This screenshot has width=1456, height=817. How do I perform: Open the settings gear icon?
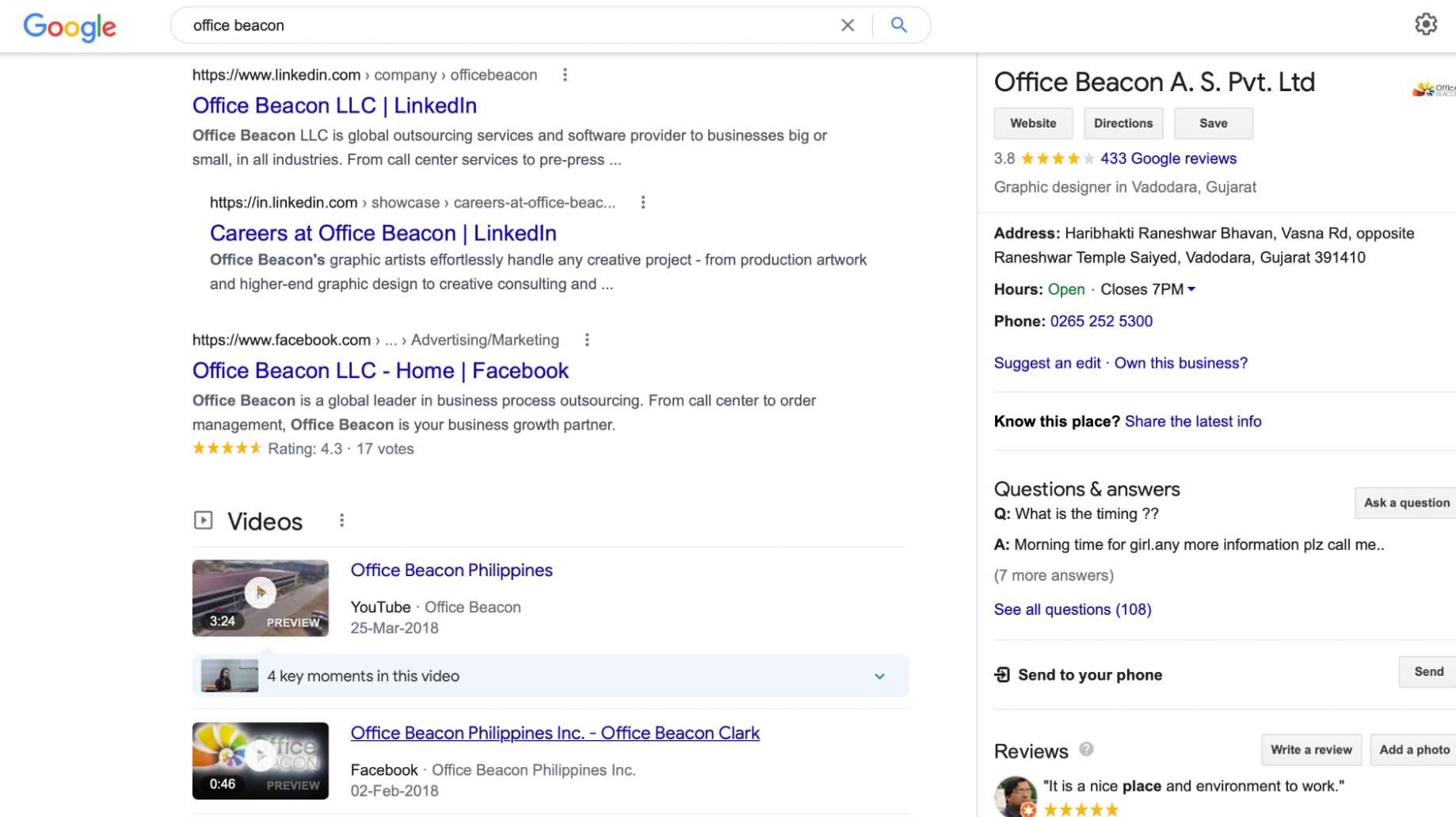[1426, 24]
